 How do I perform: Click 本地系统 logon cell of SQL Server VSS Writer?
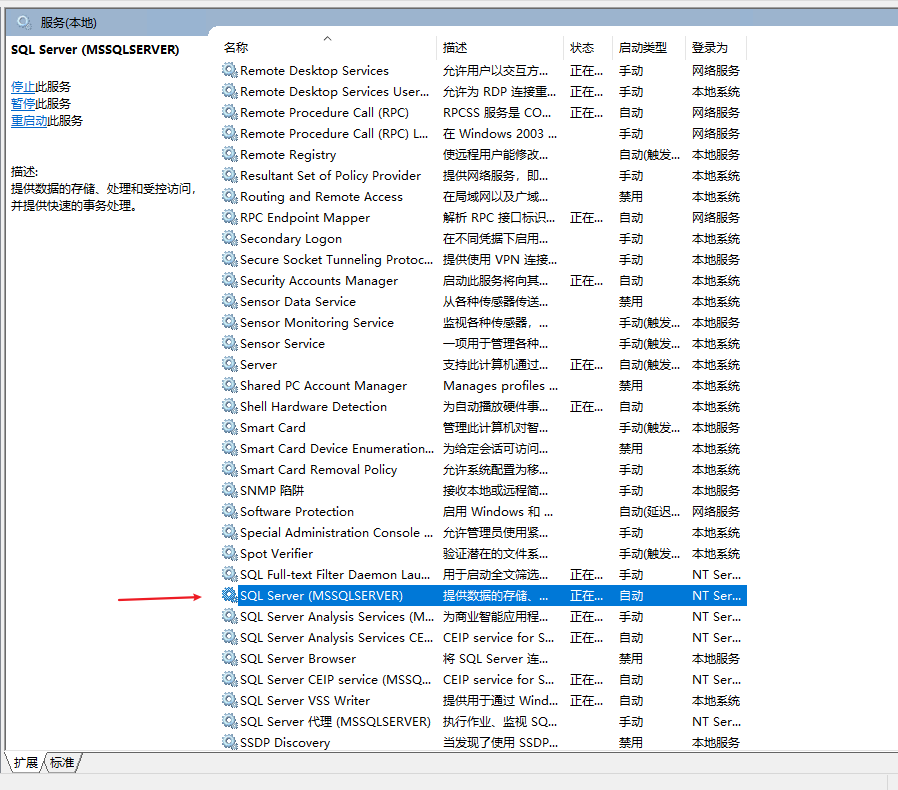tap(716, 701)
